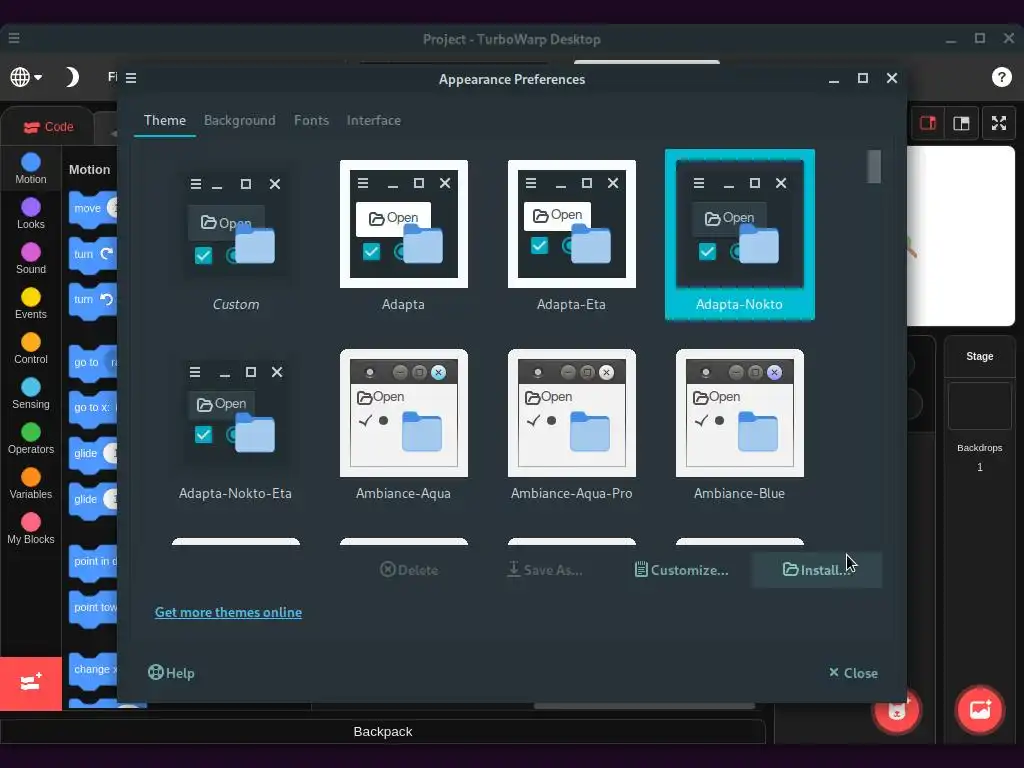
Task: Switch to the Interface tab
Action: point(374,121)
